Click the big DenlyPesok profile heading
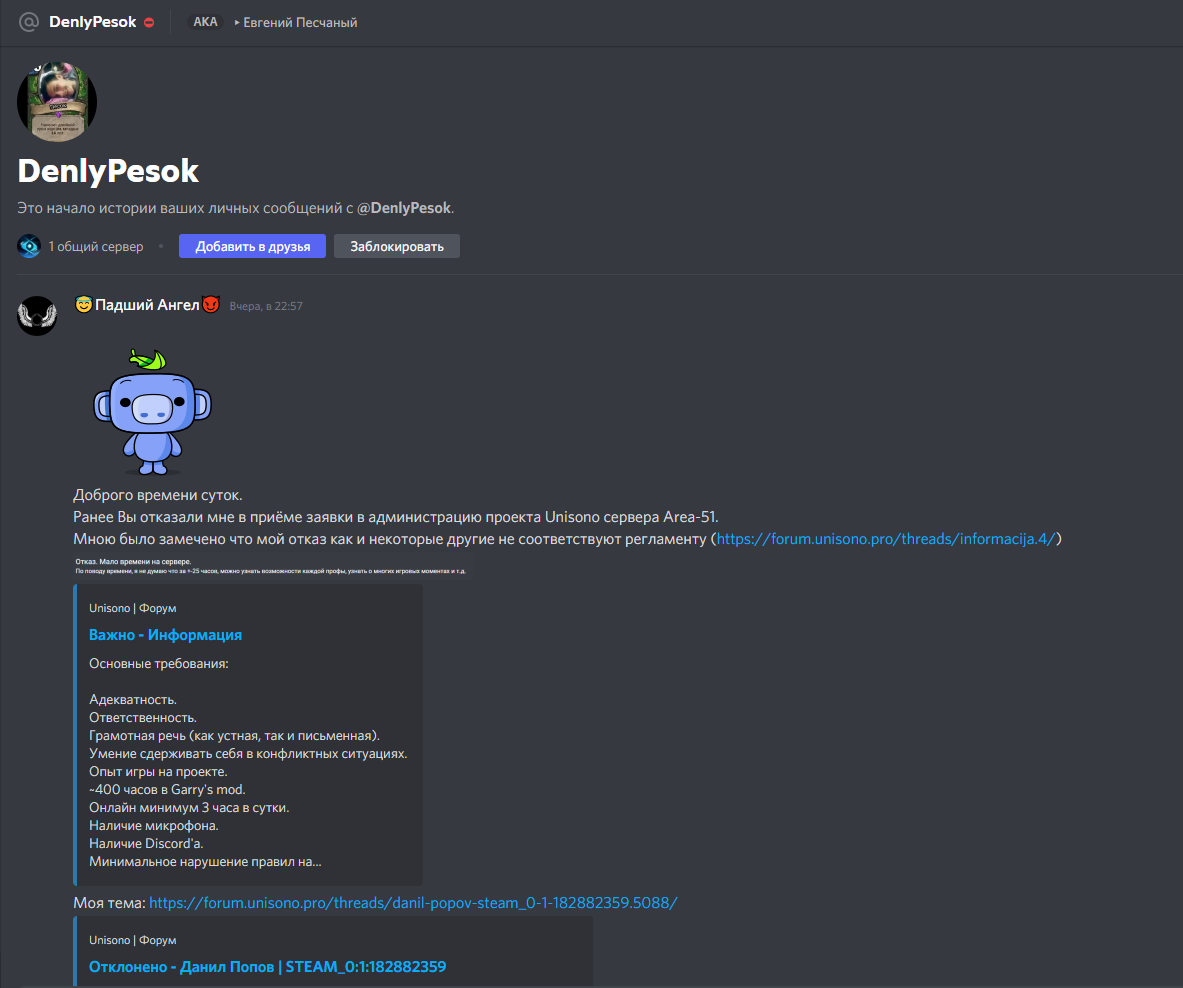The height and width of the screenshot is (988, 1183). pos(108,171)
